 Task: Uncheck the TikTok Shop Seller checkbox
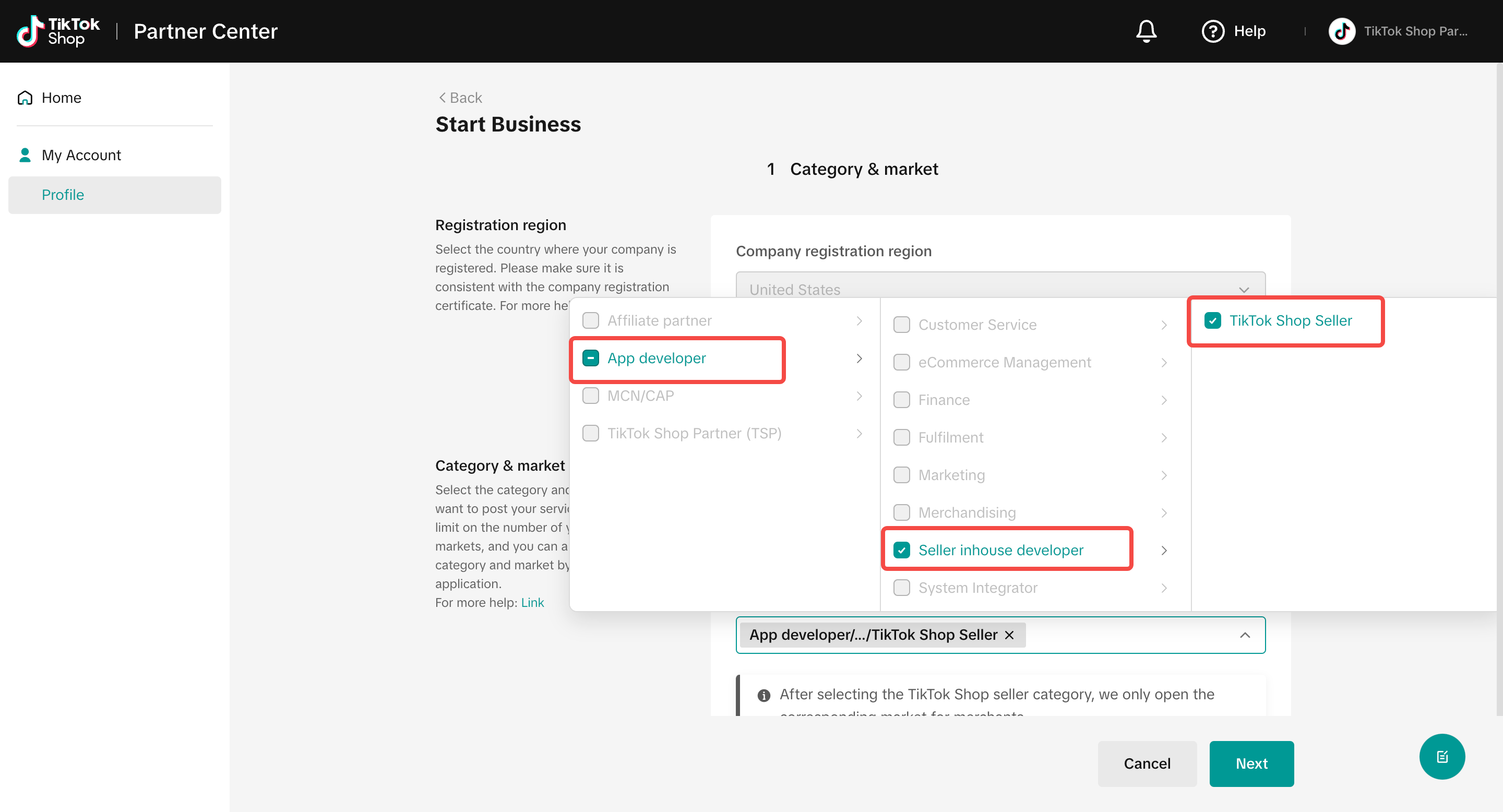pos(1212,320)
